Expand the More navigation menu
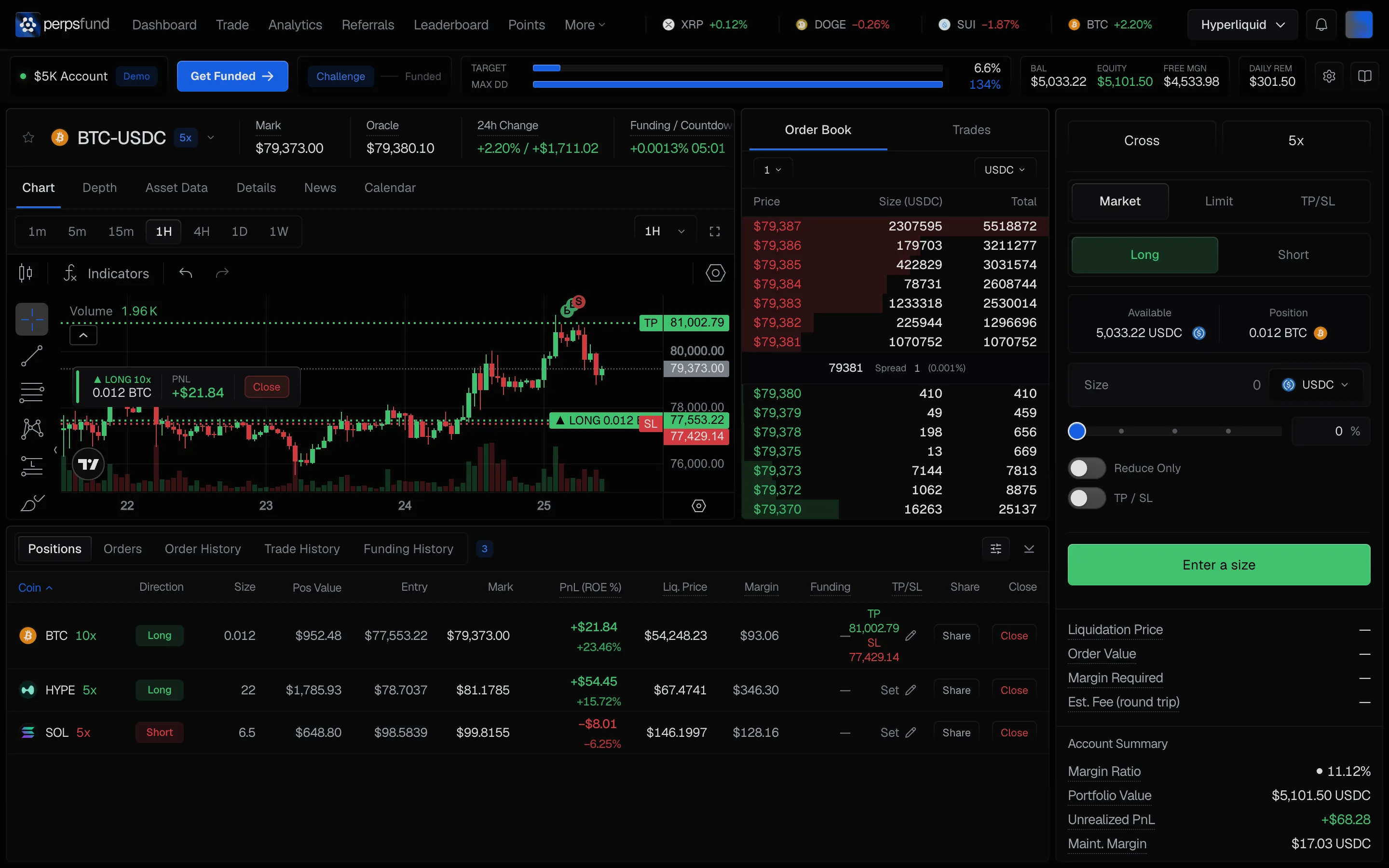This screenshot has width=1389, height=868. coord(585,25)
